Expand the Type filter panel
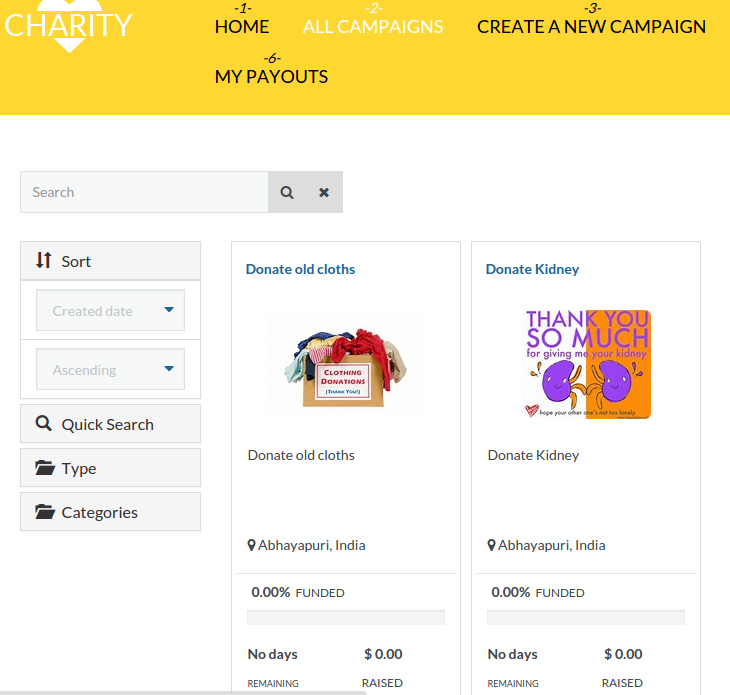Screen dimensions: 730x695 click(110, 468)
